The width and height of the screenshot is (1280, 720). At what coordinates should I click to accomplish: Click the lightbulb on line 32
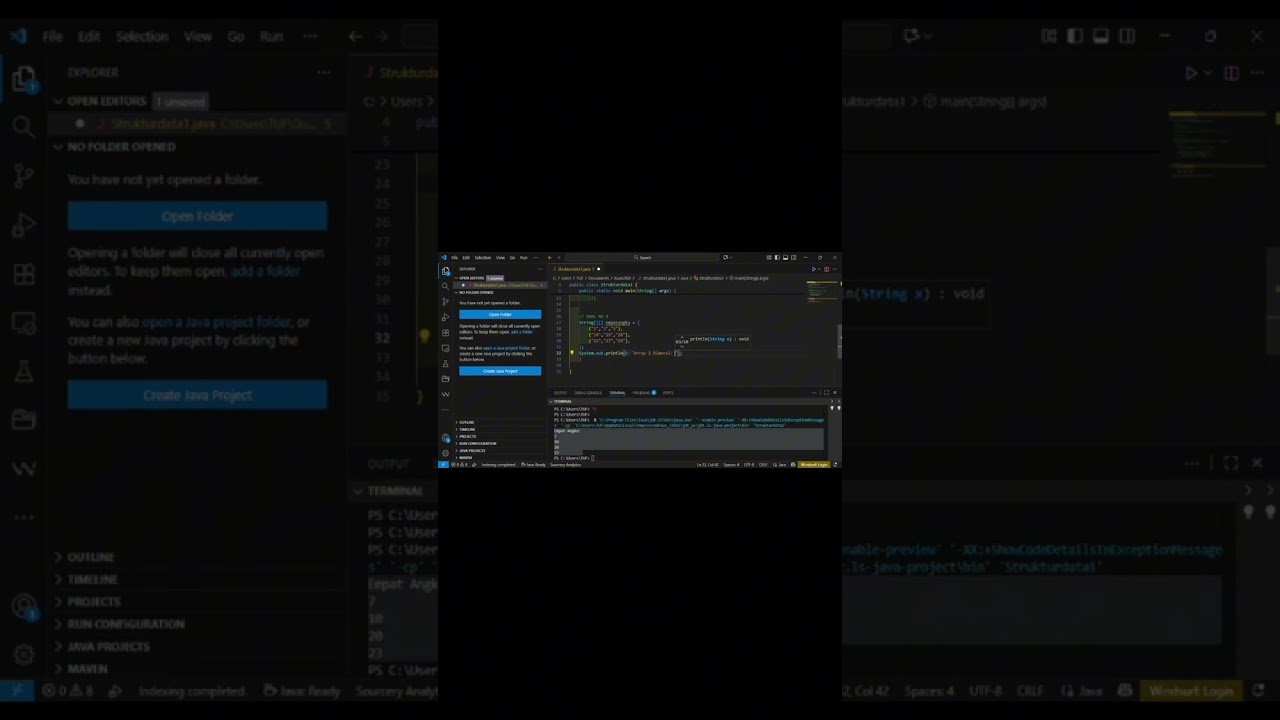coord(572,352)
